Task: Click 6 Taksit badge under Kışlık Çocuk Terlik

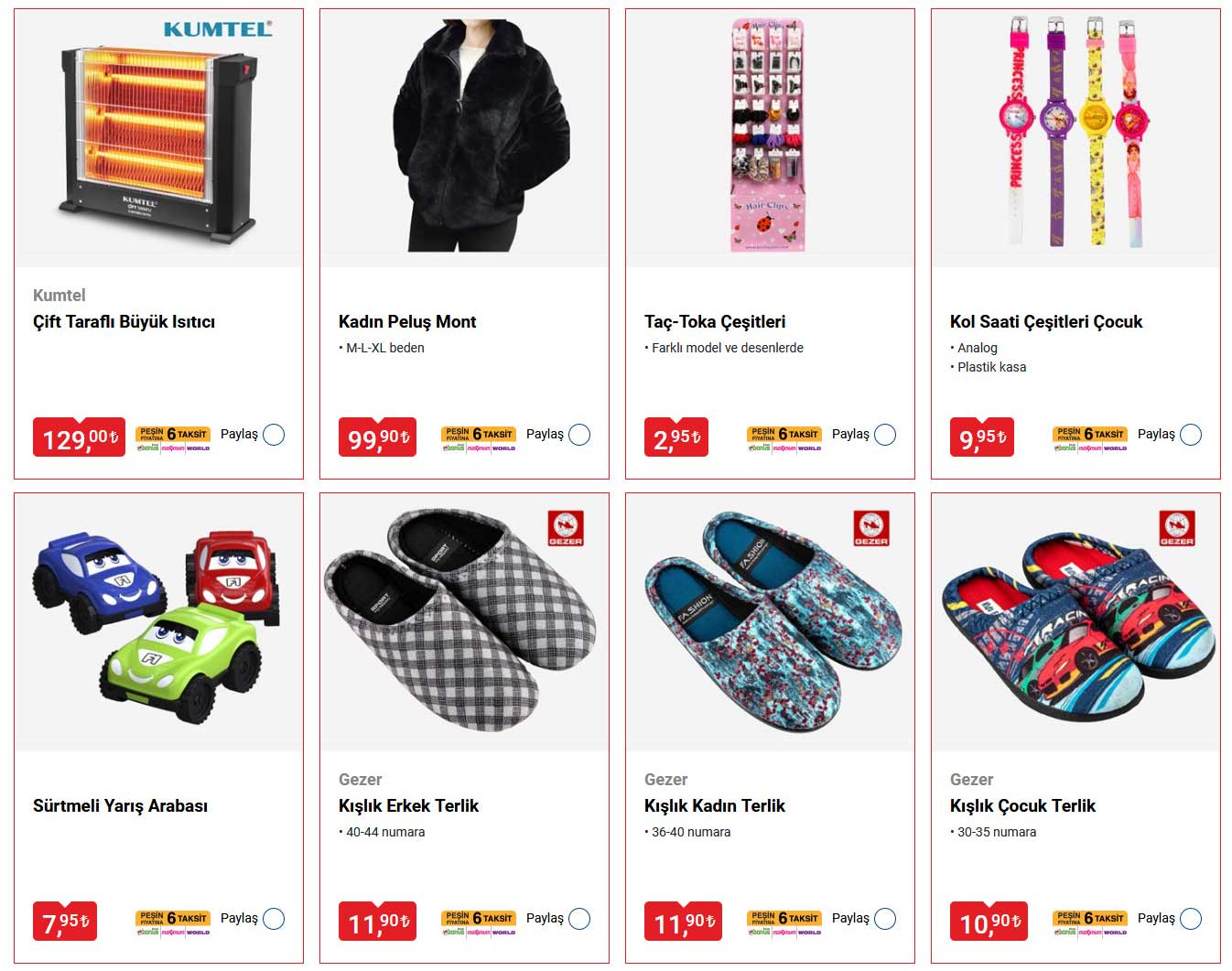Action: [1090, 922]
